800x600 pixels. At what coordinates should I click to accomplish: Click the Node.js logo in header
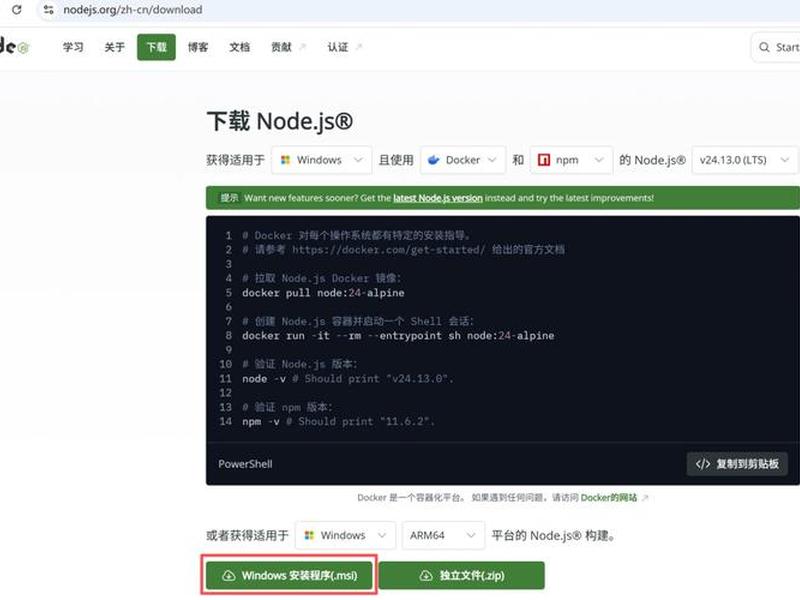tap(14, 47)
